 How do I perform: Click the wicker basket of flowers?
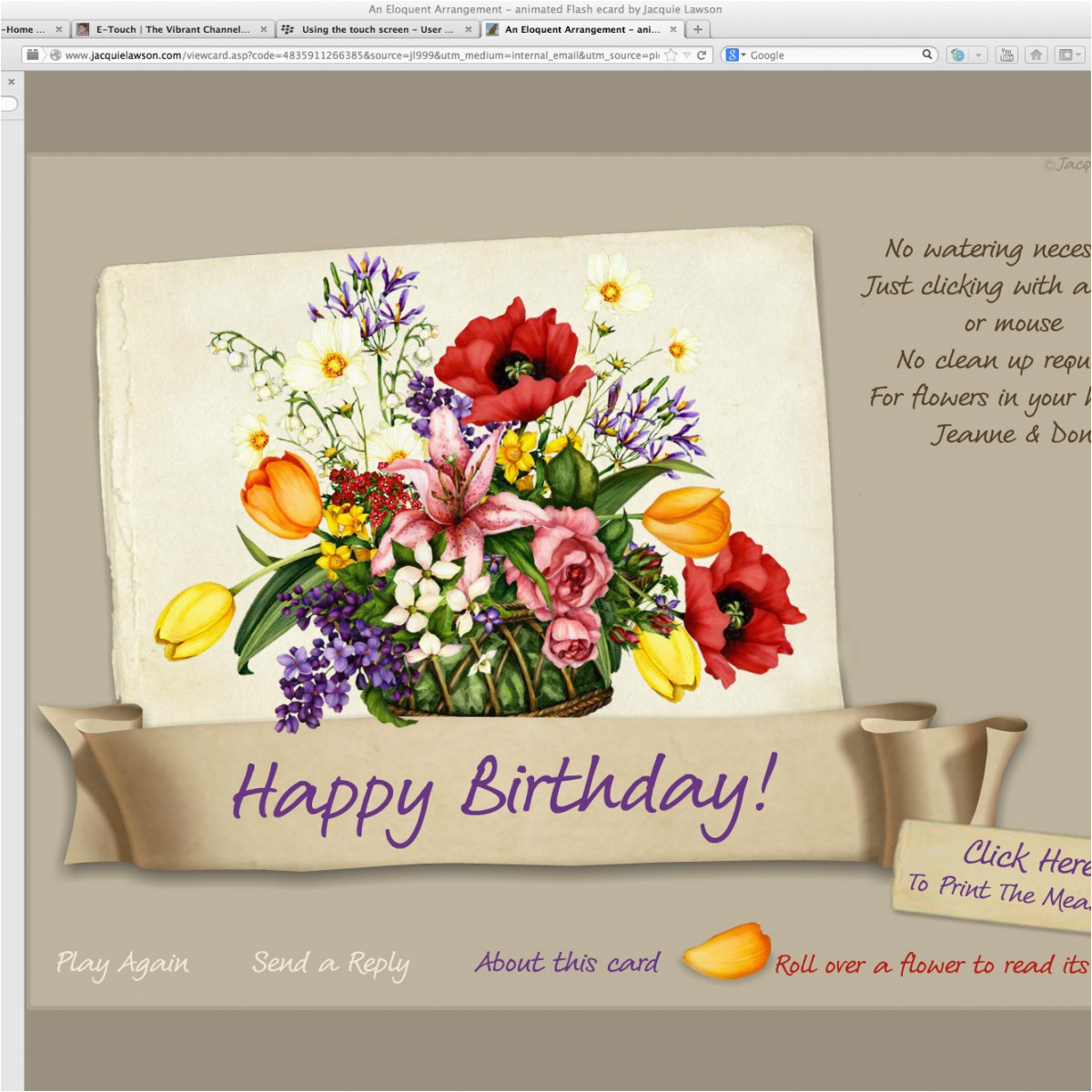pos(500,669)
